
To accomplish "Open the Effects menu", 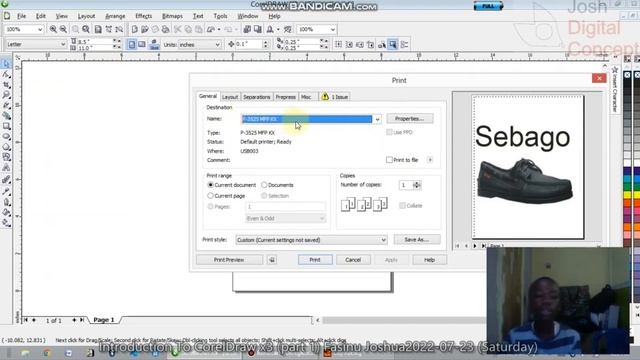I will click(x=143, y=16).
